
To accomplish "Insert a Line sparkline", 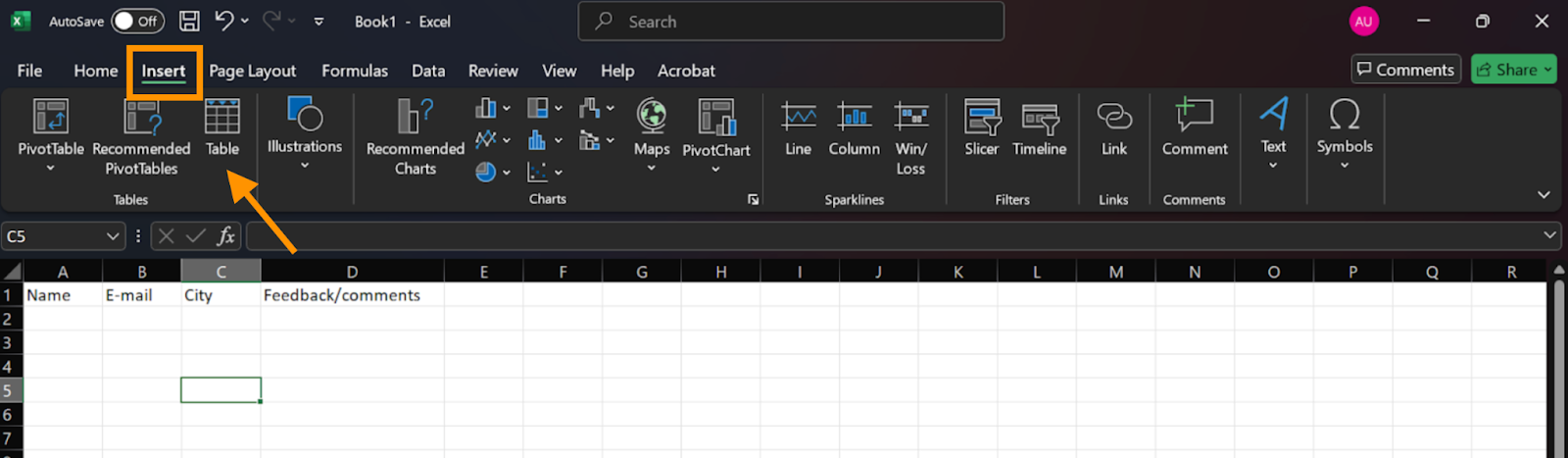I will click(x=798, y=128).
